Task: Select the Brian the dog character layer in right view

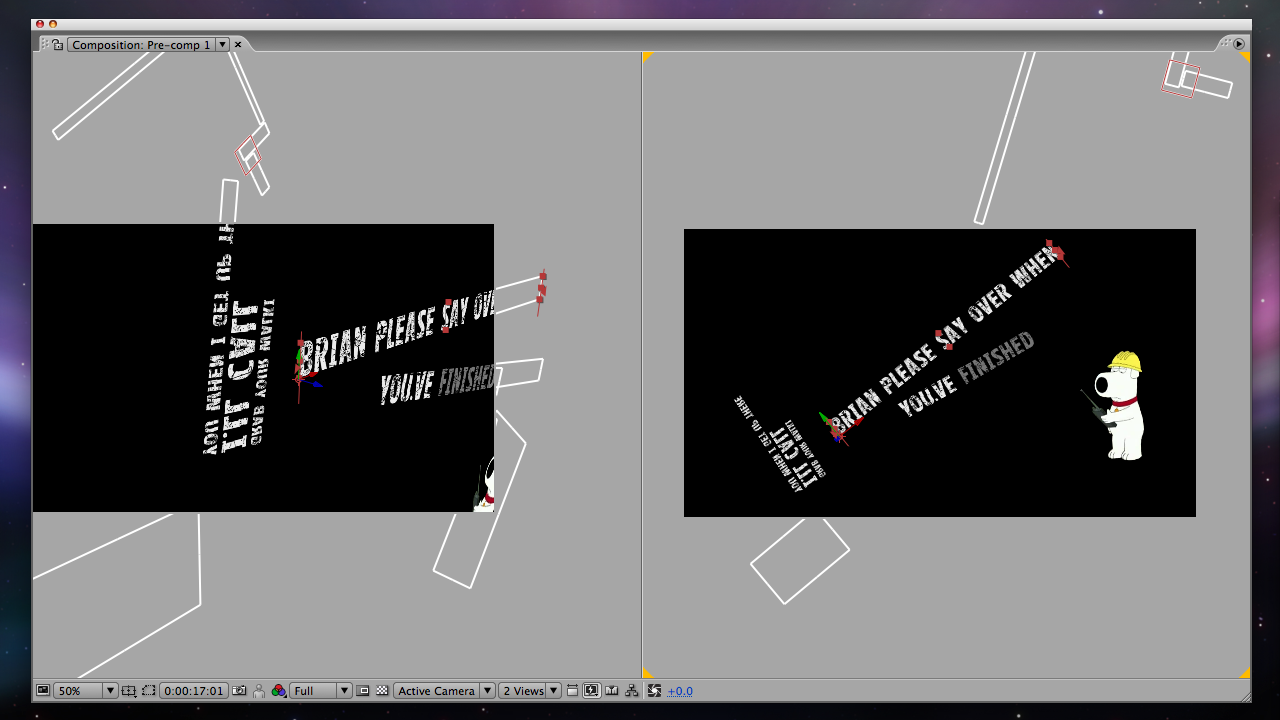Action: tap(1119, 405)
